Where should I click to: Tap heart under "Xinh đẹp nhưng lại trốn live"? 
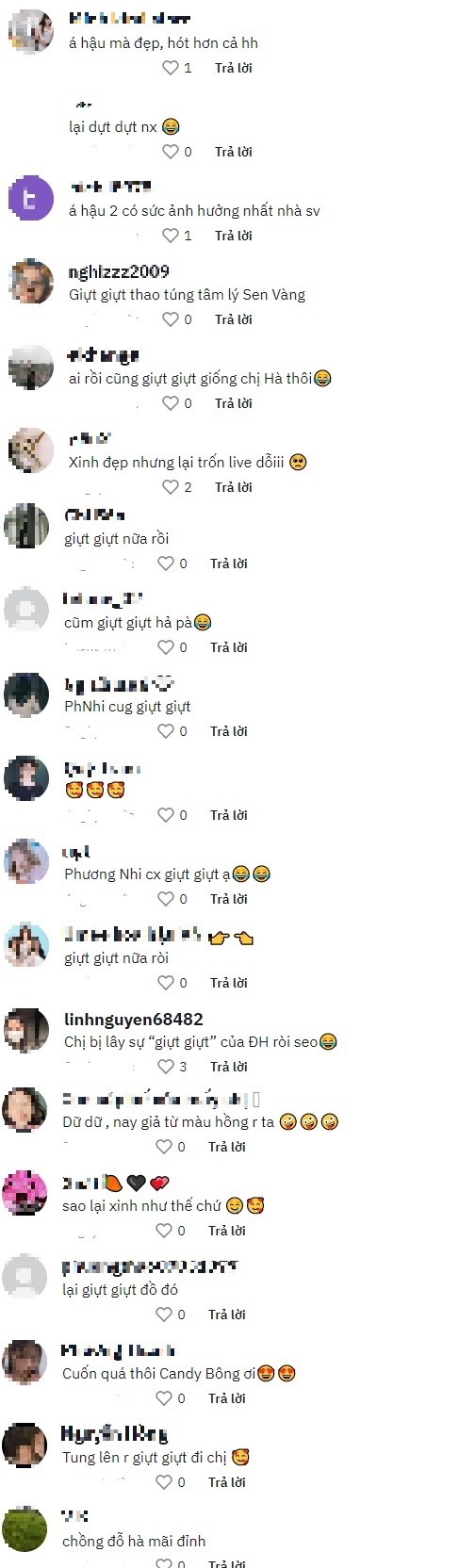(171, 487)
